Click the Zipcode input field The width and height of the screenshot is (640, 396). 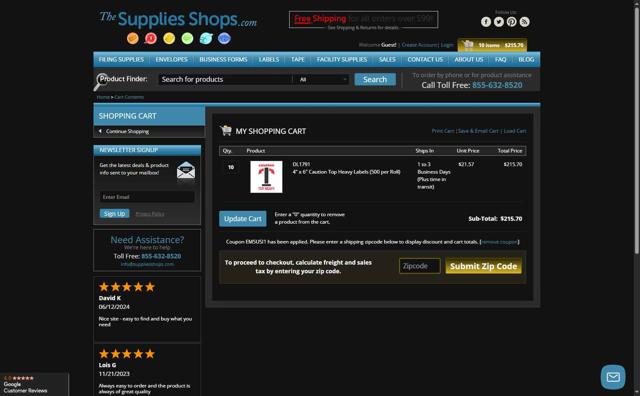click(x=420, y=266)
